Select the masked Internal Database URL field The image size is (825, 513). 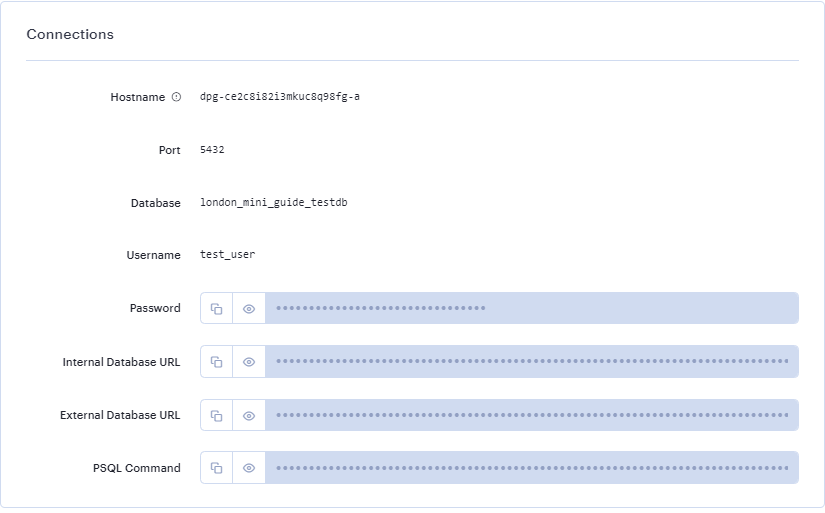[531, 361]
